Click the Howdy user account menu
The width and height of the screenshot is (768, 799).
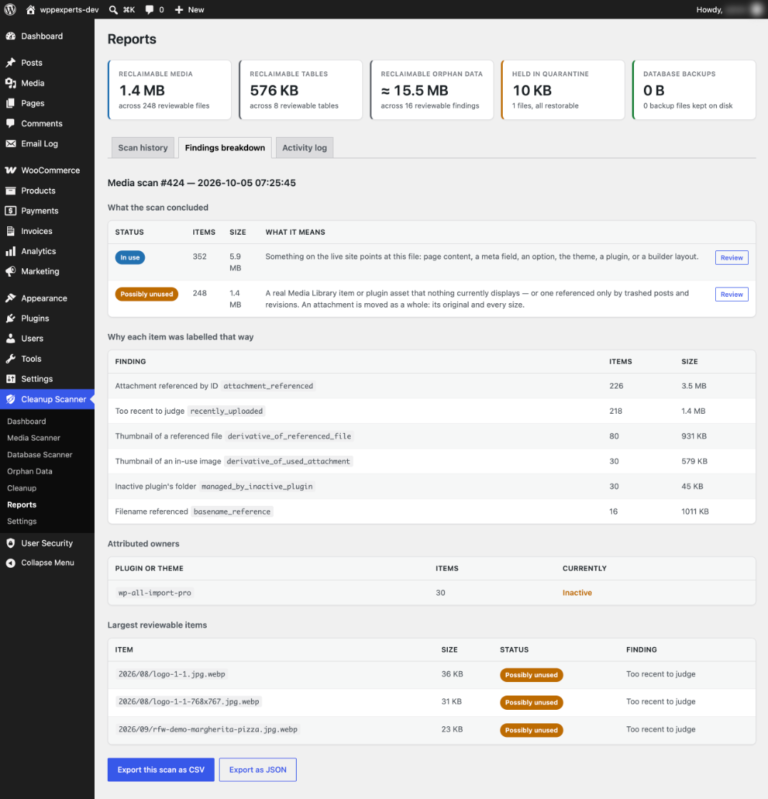click(x=730, y=10)
